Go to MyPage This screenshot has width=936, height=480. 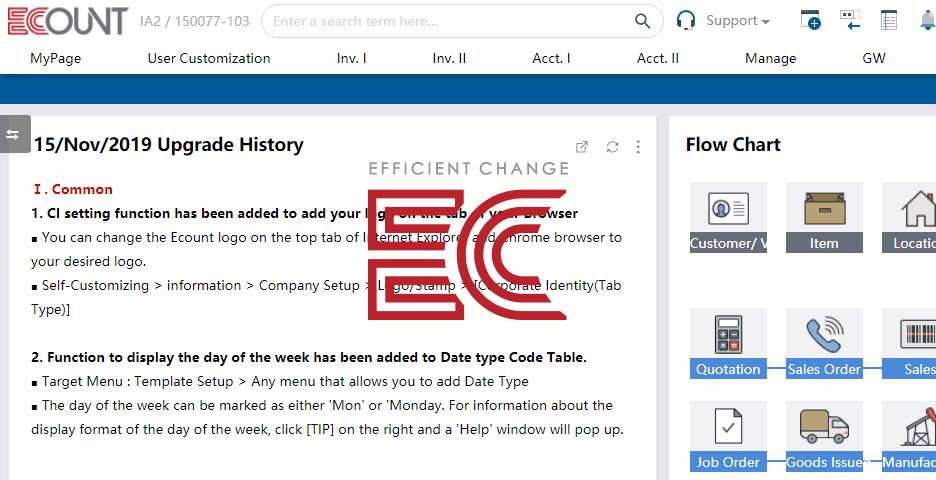coord(55,58)
